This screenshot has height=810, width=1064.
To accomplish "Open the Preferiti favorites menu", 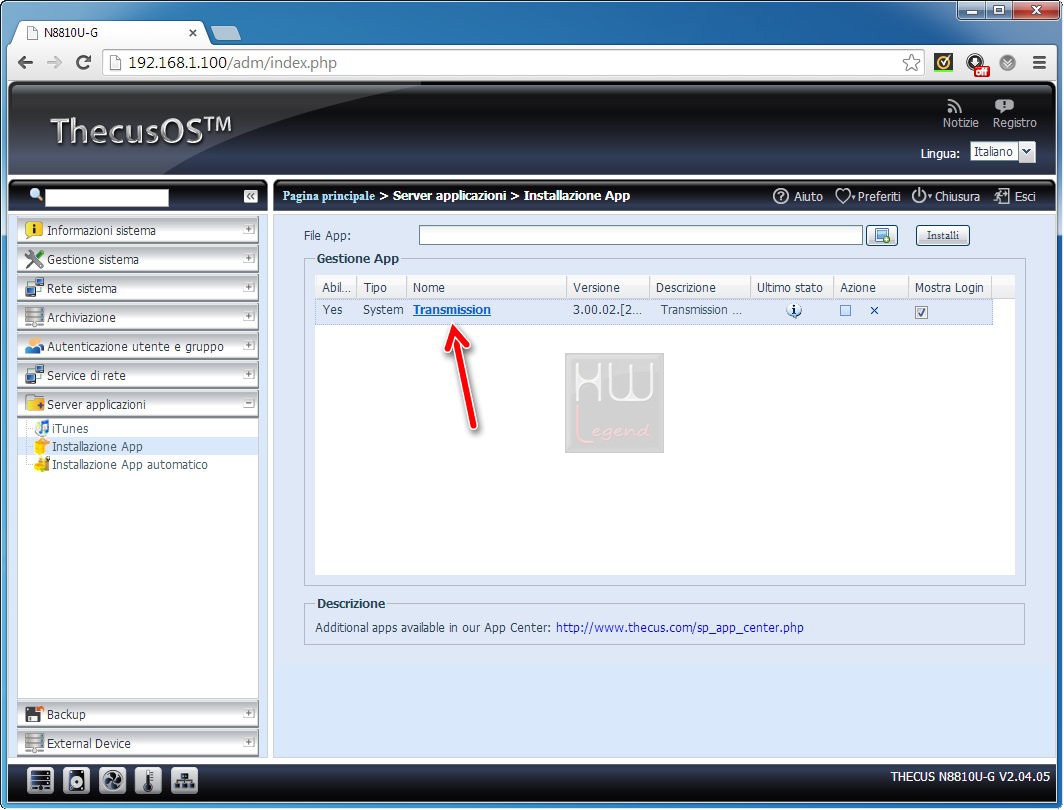I will 868,196.
